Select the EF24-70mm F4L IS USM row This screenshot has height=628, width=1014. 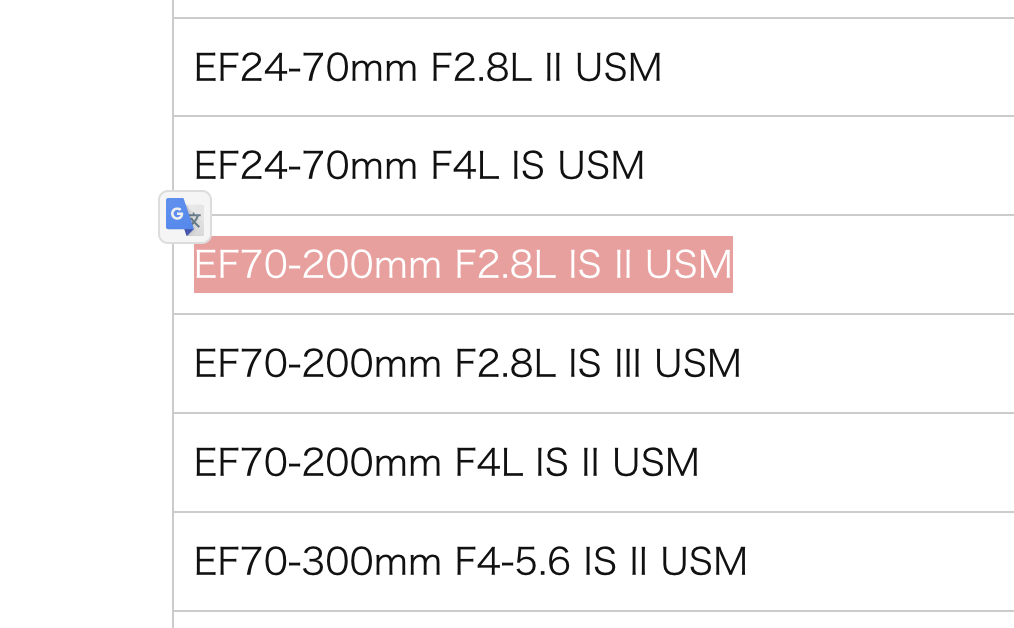(594, 166)
